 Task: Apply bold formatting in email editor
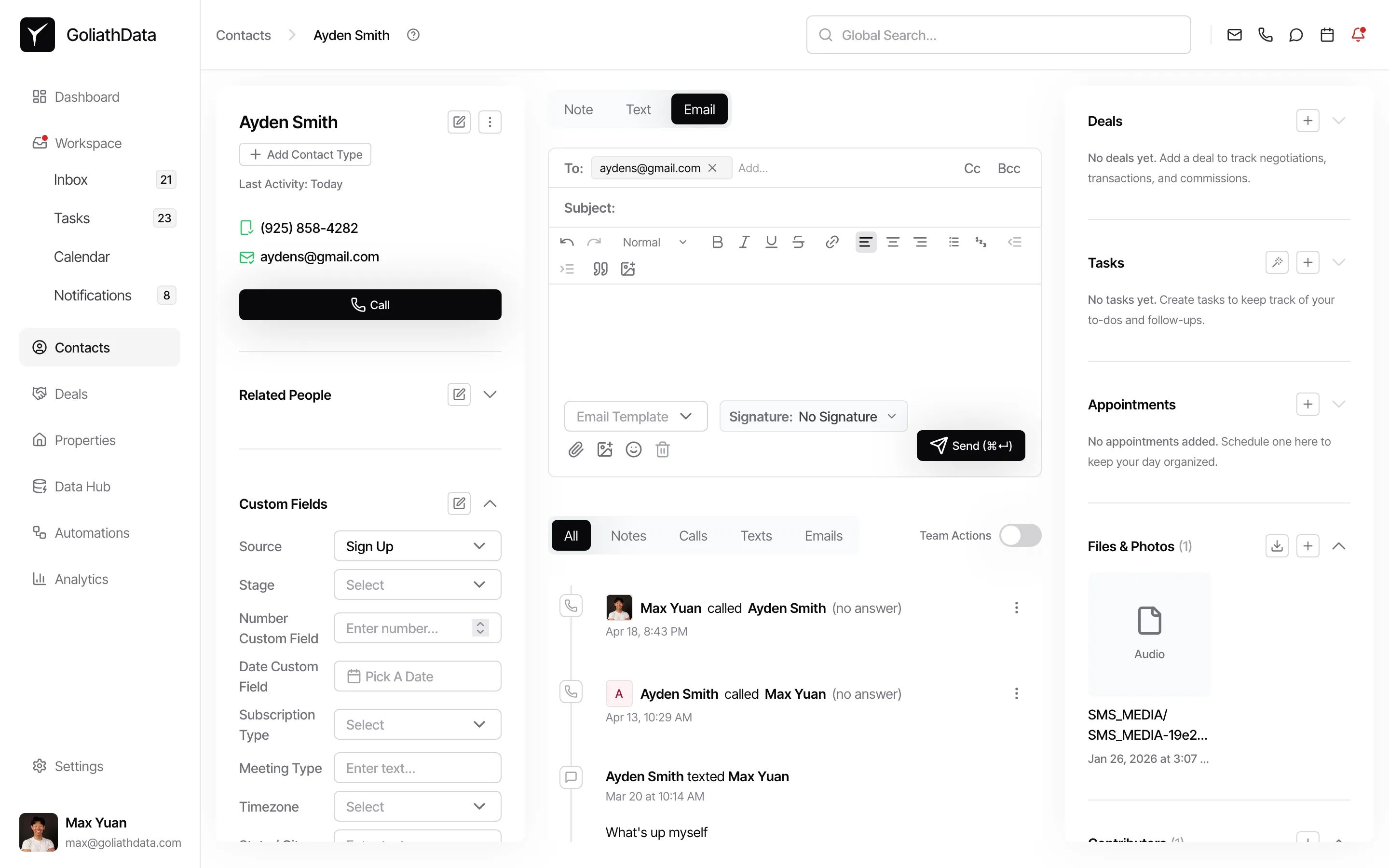point(717,242)
